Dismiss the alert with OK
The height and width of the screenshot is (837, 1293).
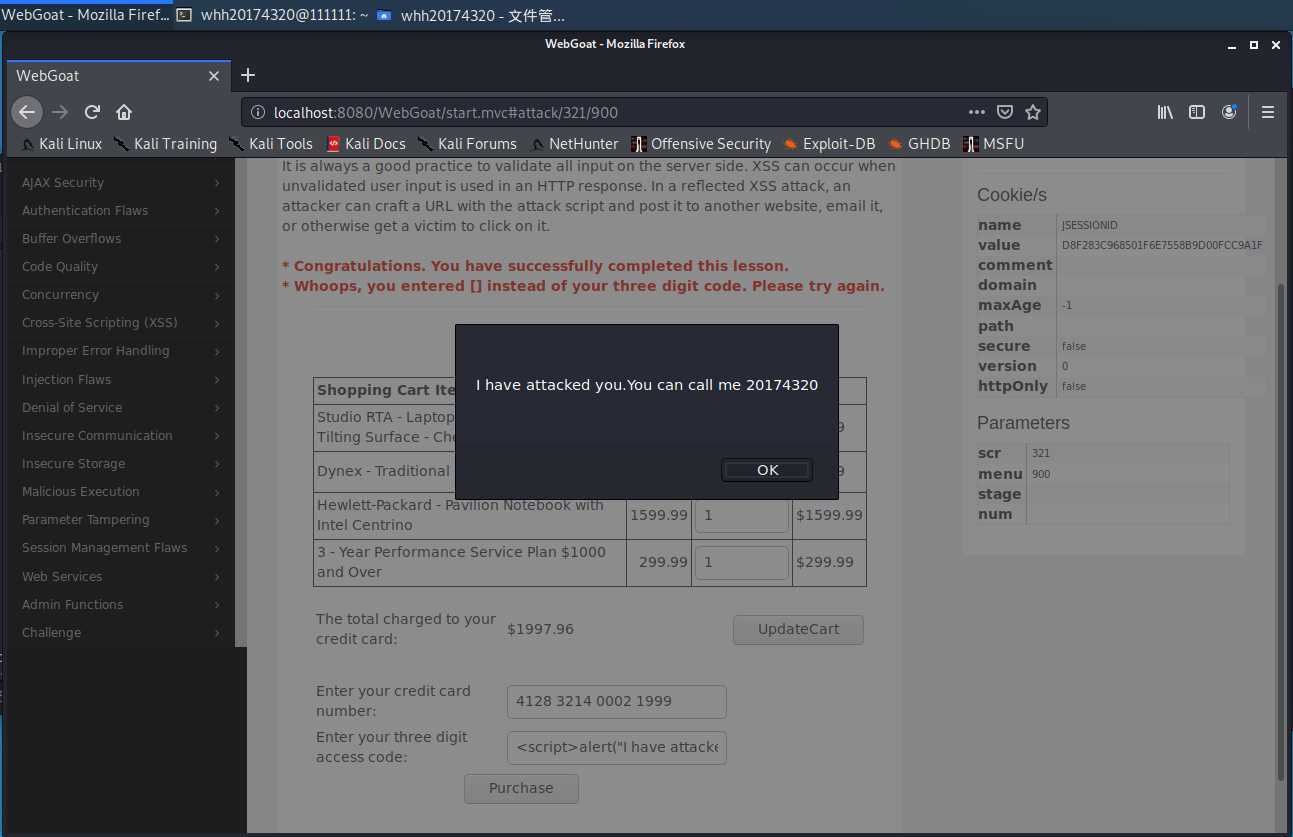pyautogui.click(x=767, y=470)
